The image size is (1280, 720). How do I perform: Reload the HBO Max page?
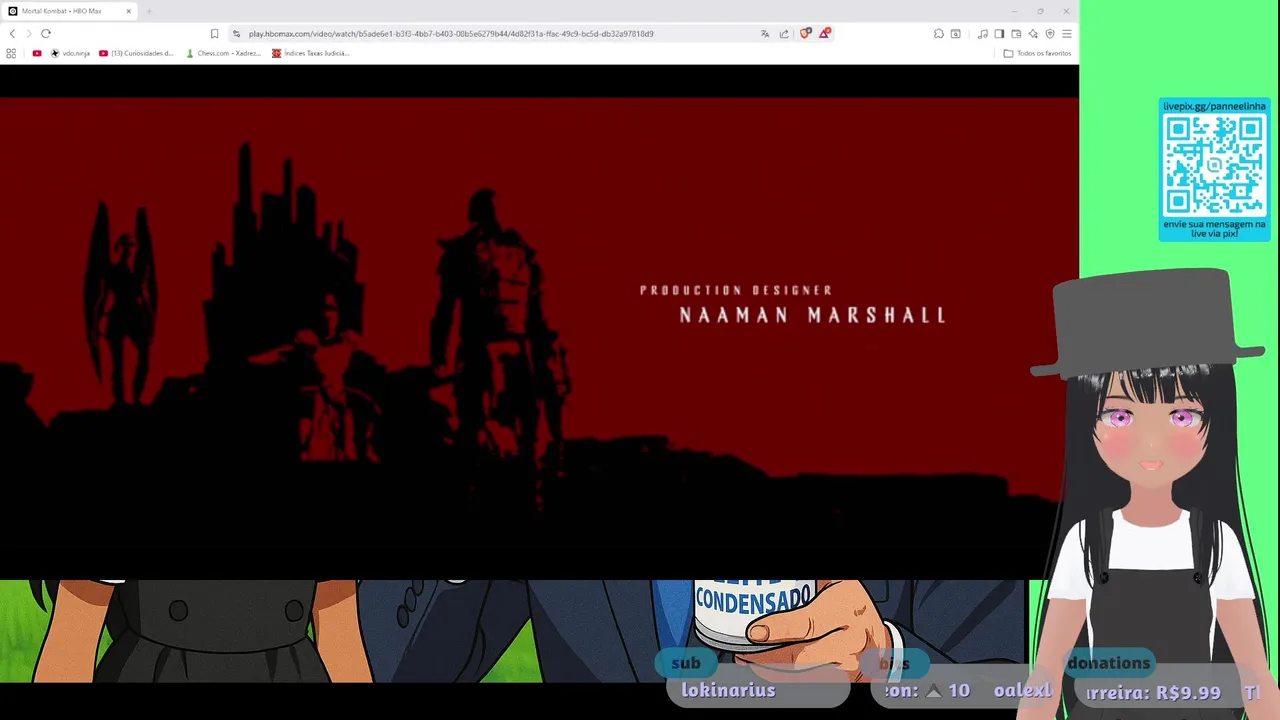(46, 33)
